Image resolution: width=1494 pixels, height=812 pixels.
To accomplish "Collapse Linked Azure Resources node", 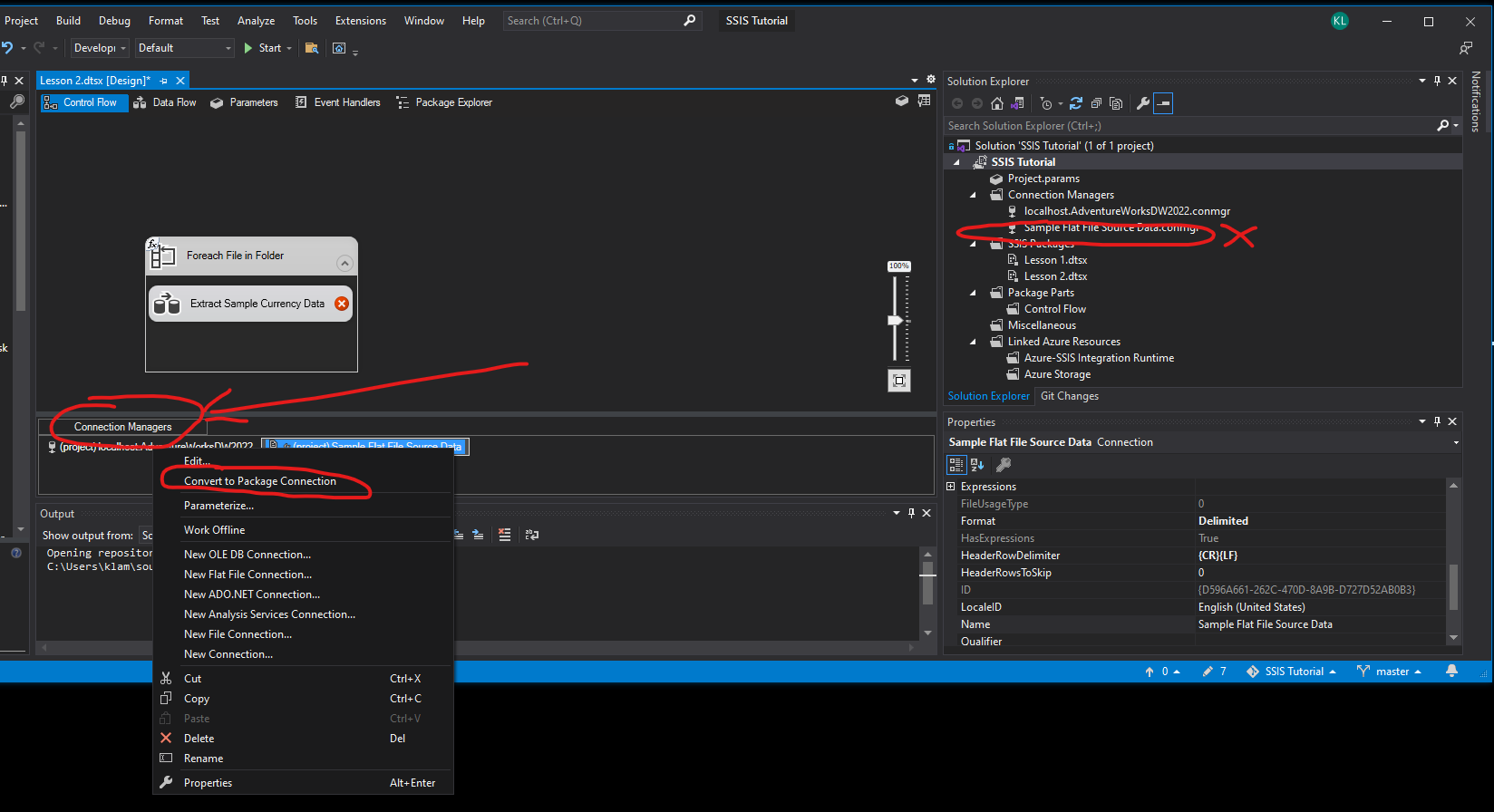I will coord(973,342).
